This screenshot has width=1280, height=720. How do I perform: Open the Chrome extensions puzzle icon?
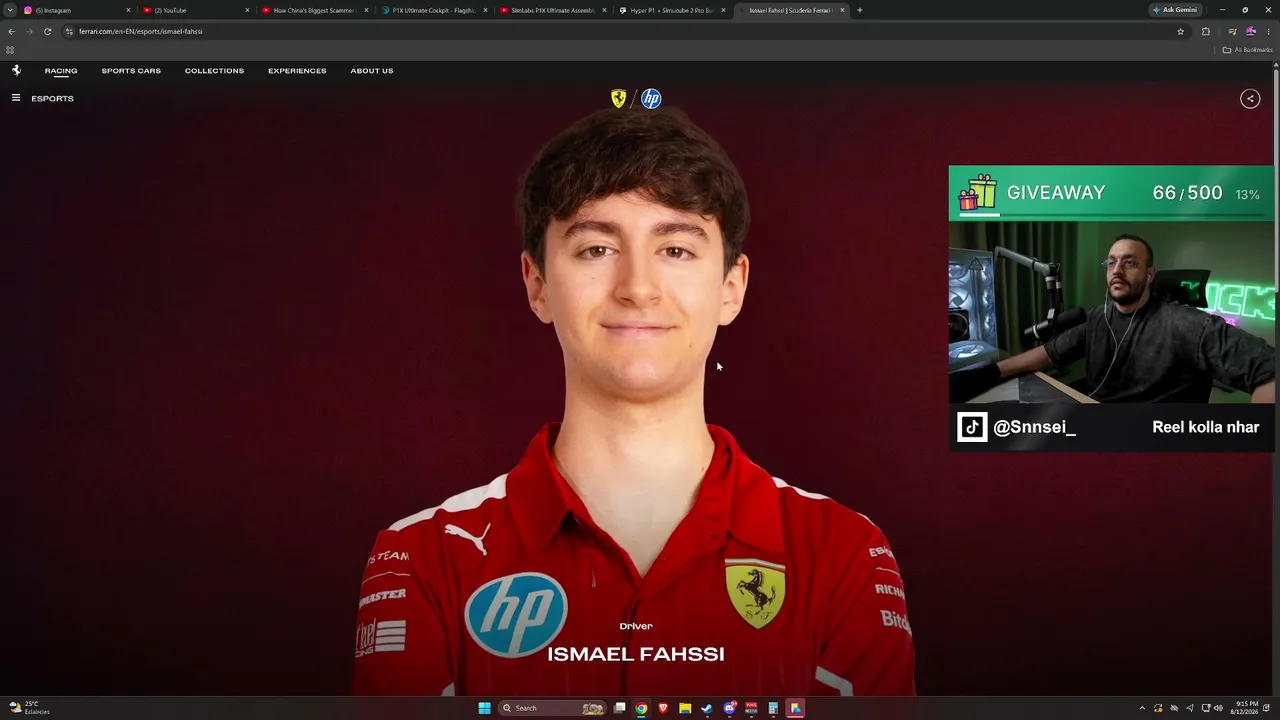coord(1205,31)
